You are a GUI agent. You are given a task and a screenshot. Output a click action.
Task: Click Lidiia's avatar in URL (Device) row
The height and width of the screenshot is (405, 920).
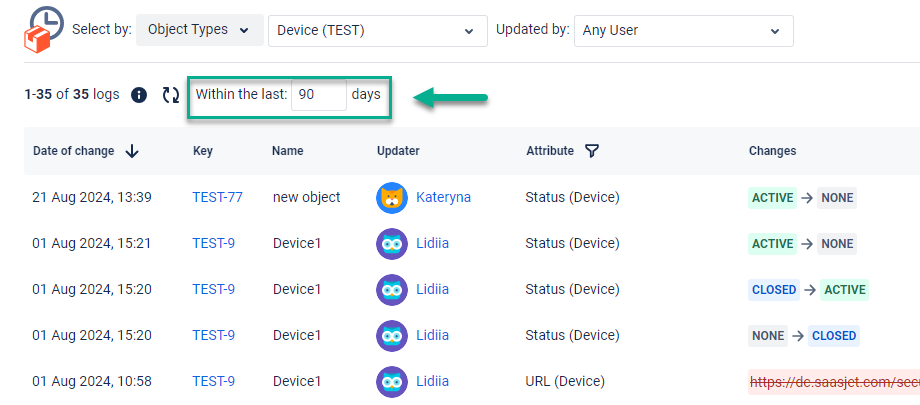click(x=392, y=381)
